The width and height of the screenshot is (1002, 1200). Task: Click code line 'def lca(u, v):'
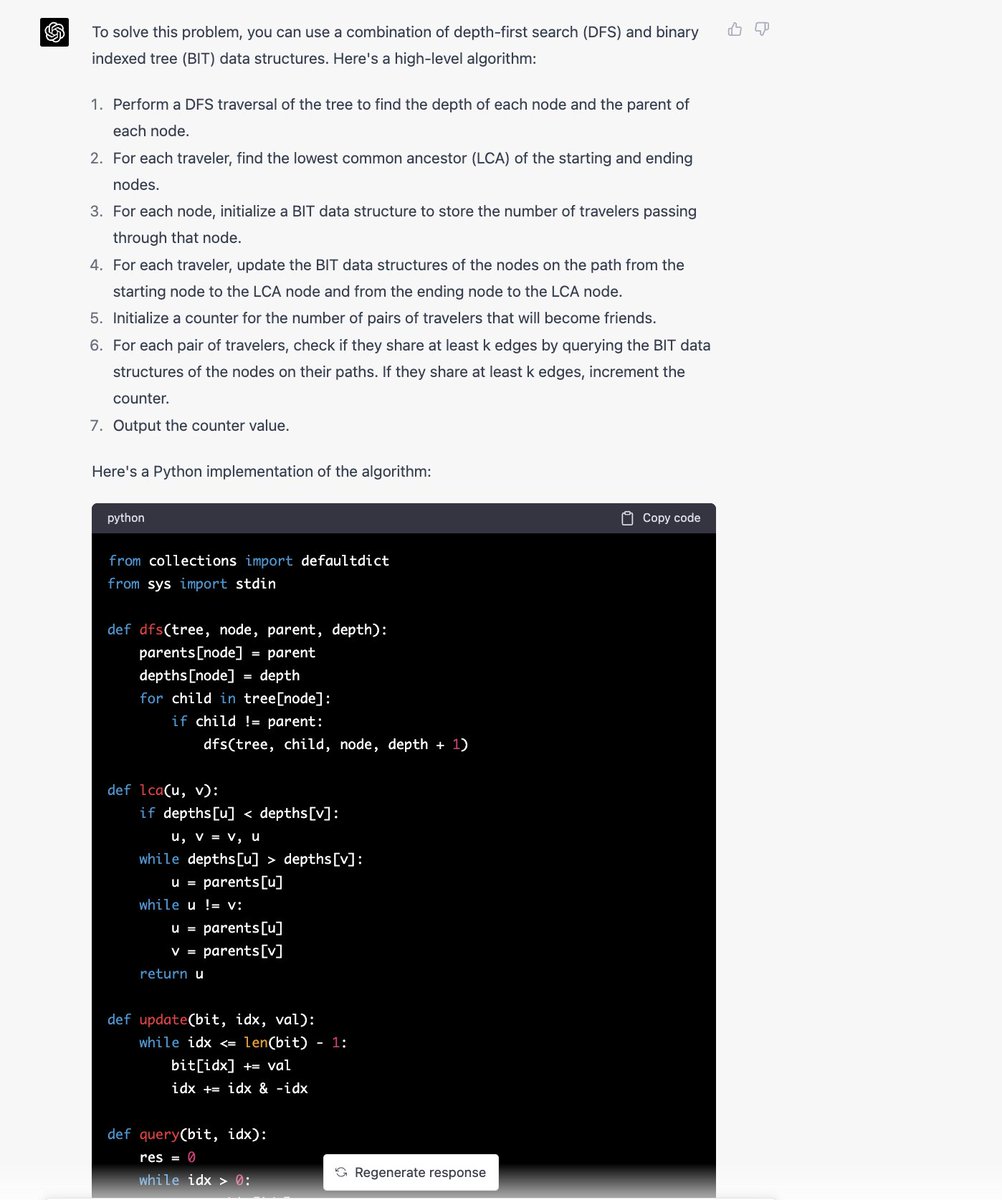pos(163,790)
